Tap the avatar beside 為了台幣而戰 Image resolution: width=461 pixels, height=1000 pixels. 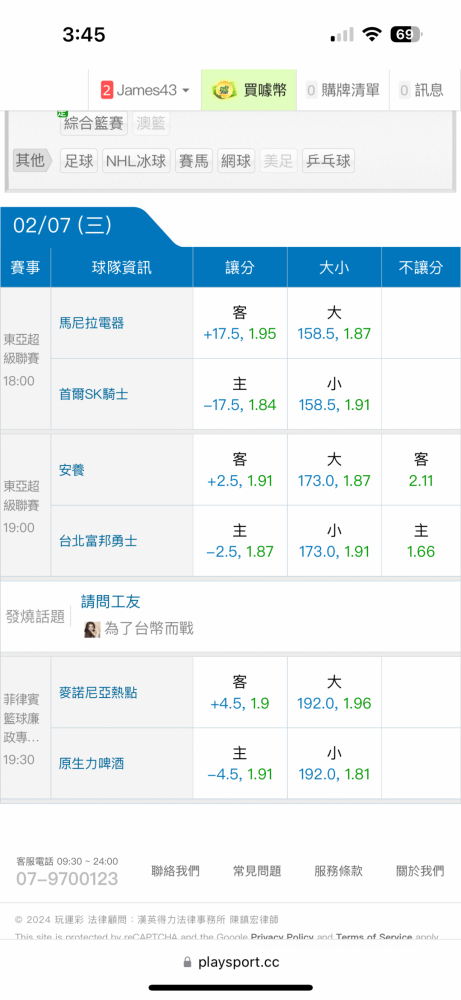pyautogui.click(x=92, y=629)
